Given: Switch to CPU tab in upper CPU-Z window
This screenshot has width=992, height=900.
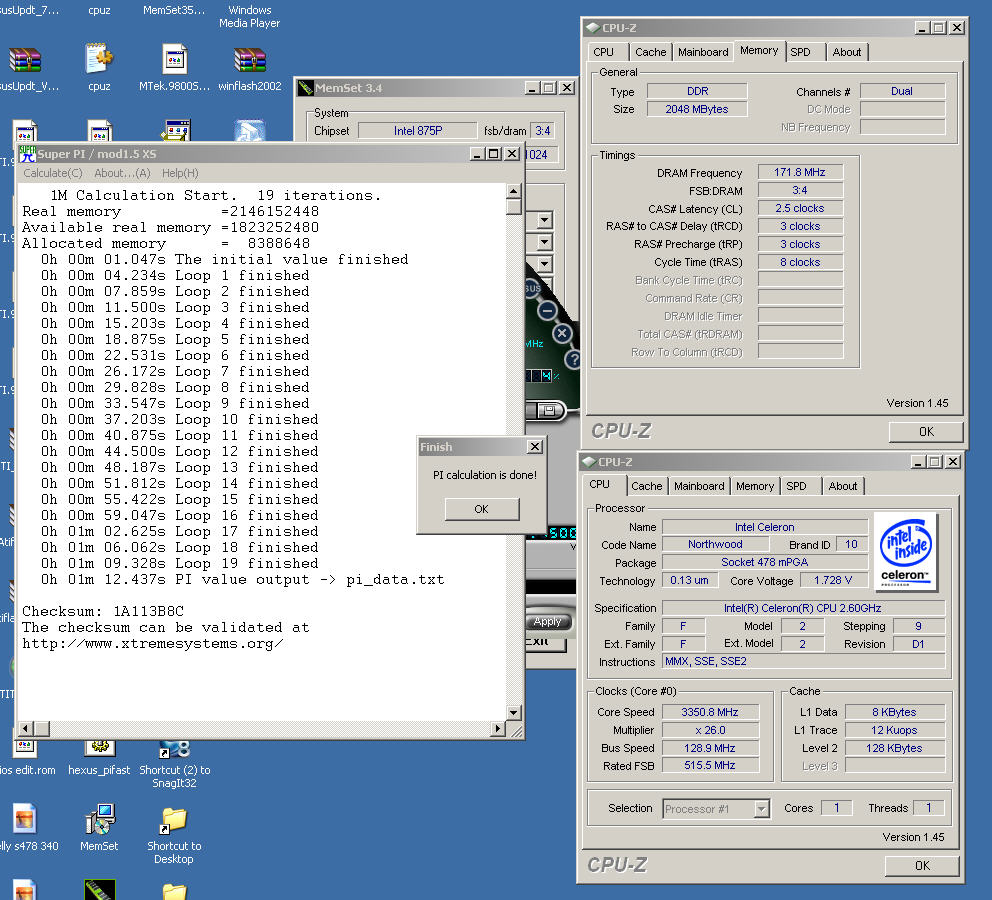Looking at the screenshot, I should [x=603, y=52].
